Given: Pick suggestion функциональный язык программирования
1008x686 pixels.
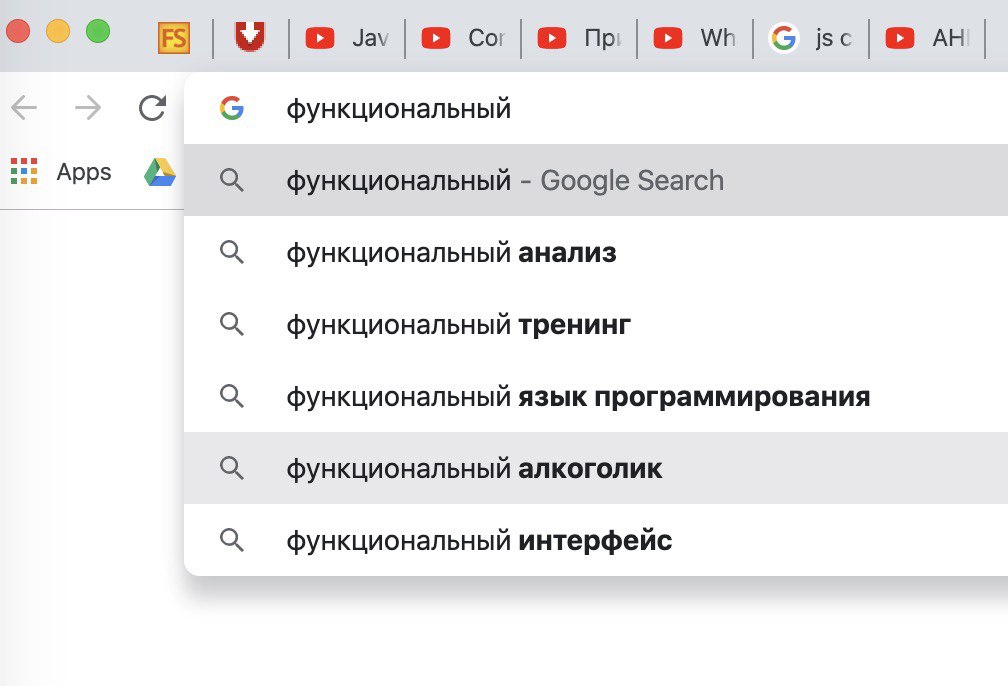Looking at the screenshot, I should pyautogui.click(x=596, y=396).
